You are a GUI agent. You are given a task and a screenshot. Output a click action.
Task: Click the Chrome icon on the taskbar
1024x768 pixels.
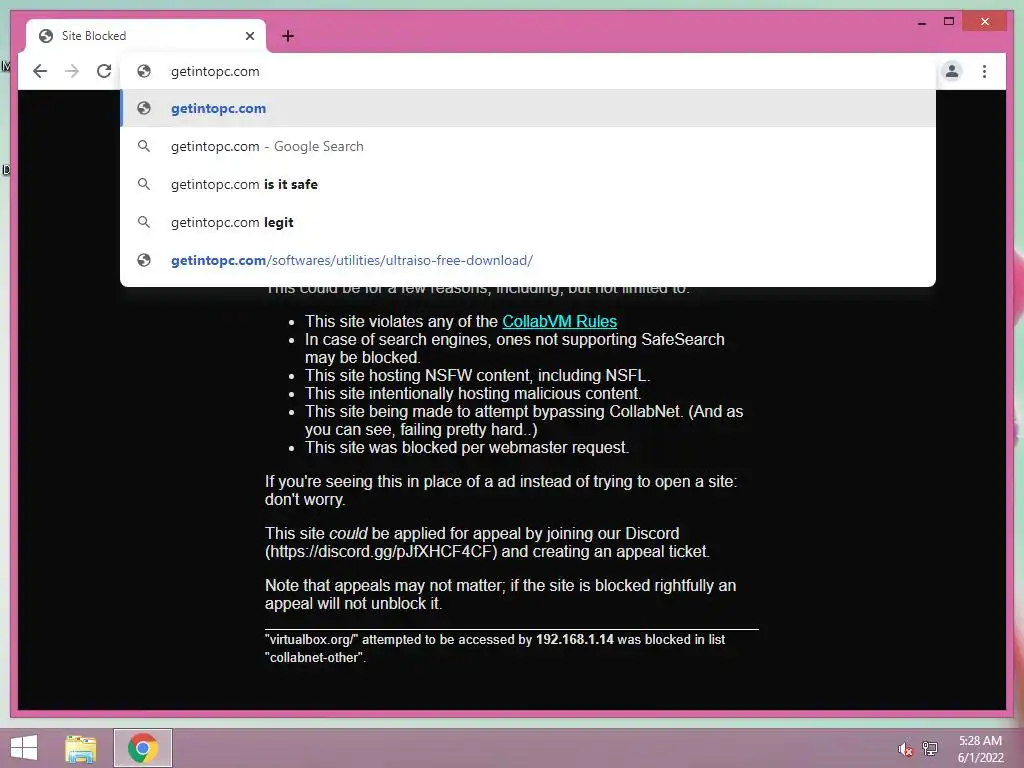pos(142,748)
